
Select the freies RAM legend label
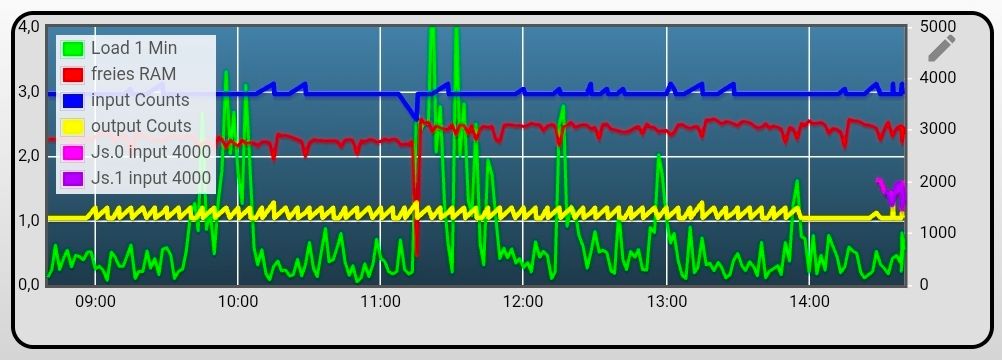click(x=133, y=74)
